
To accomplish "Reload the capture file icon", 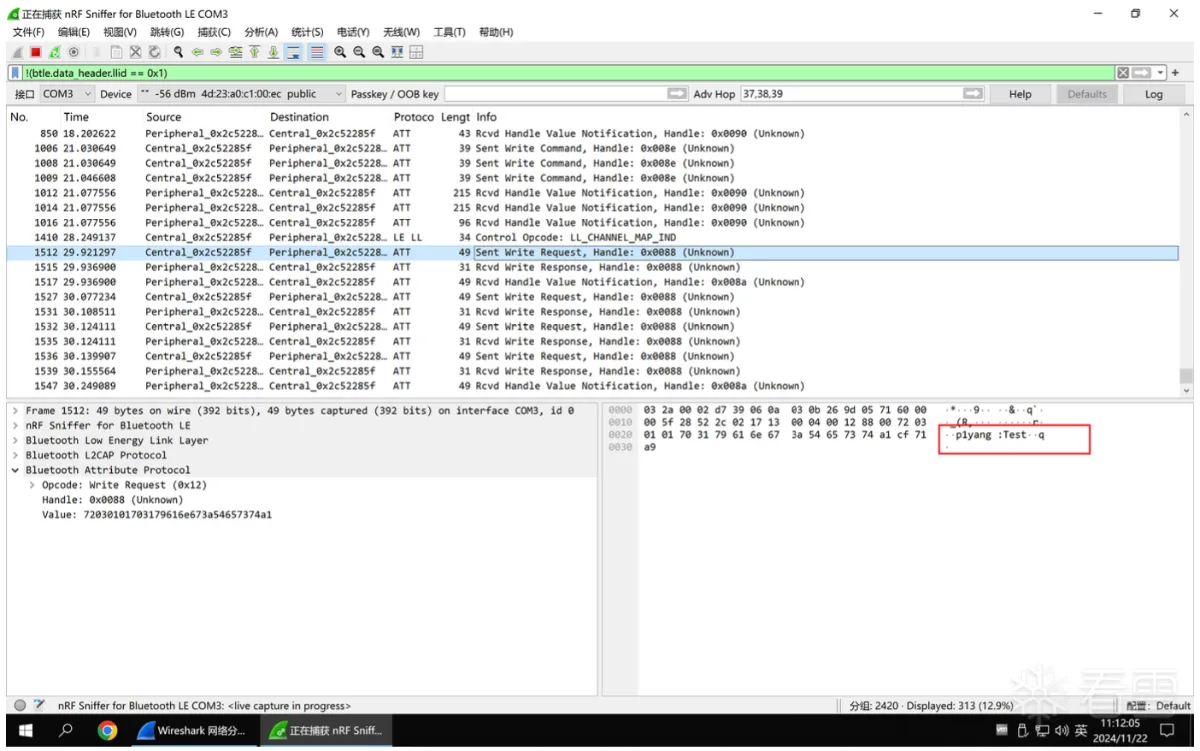I will (x=154, y=52).
